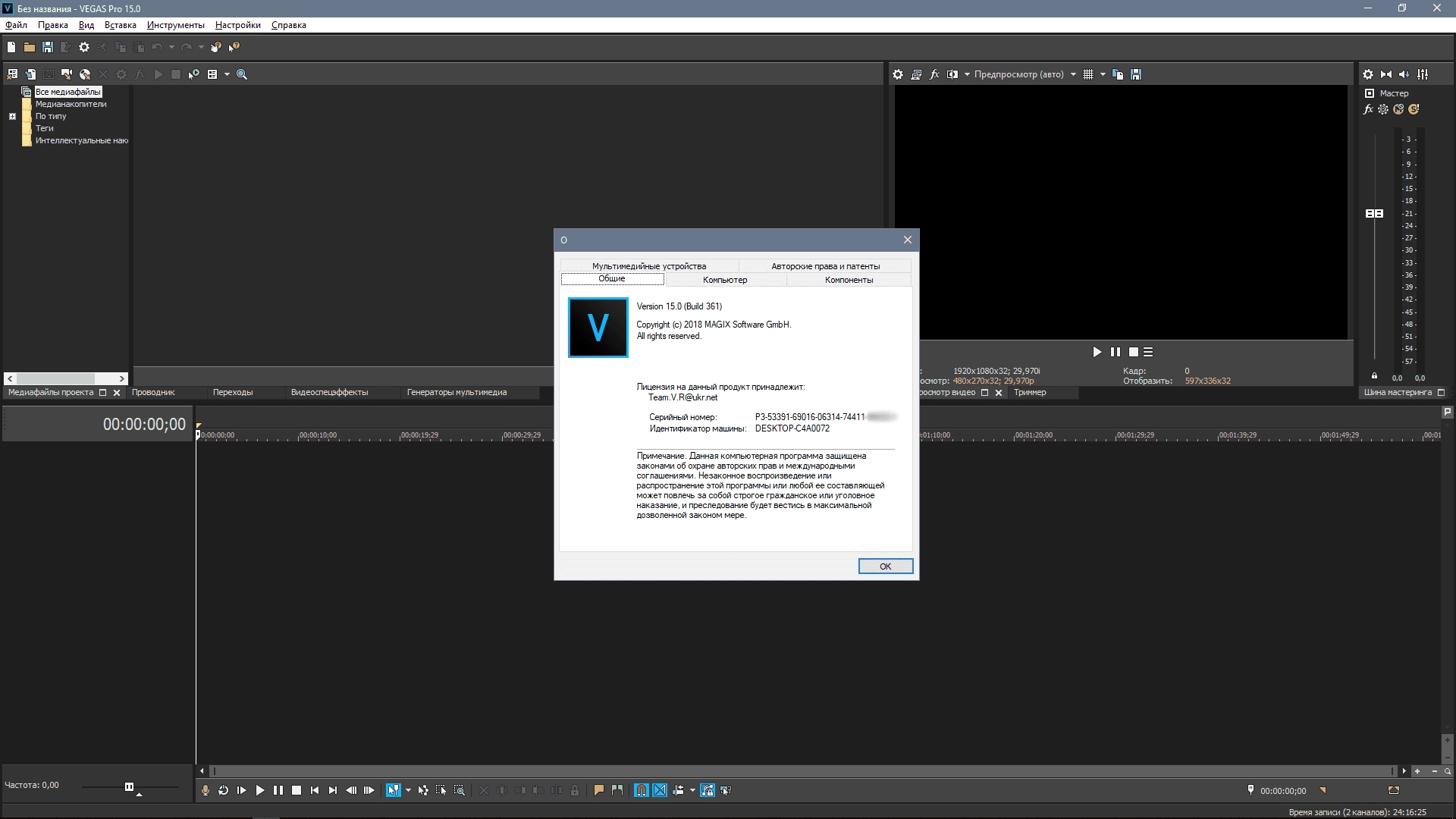Switch to the Переходы tab

click(x=233, y=392)
